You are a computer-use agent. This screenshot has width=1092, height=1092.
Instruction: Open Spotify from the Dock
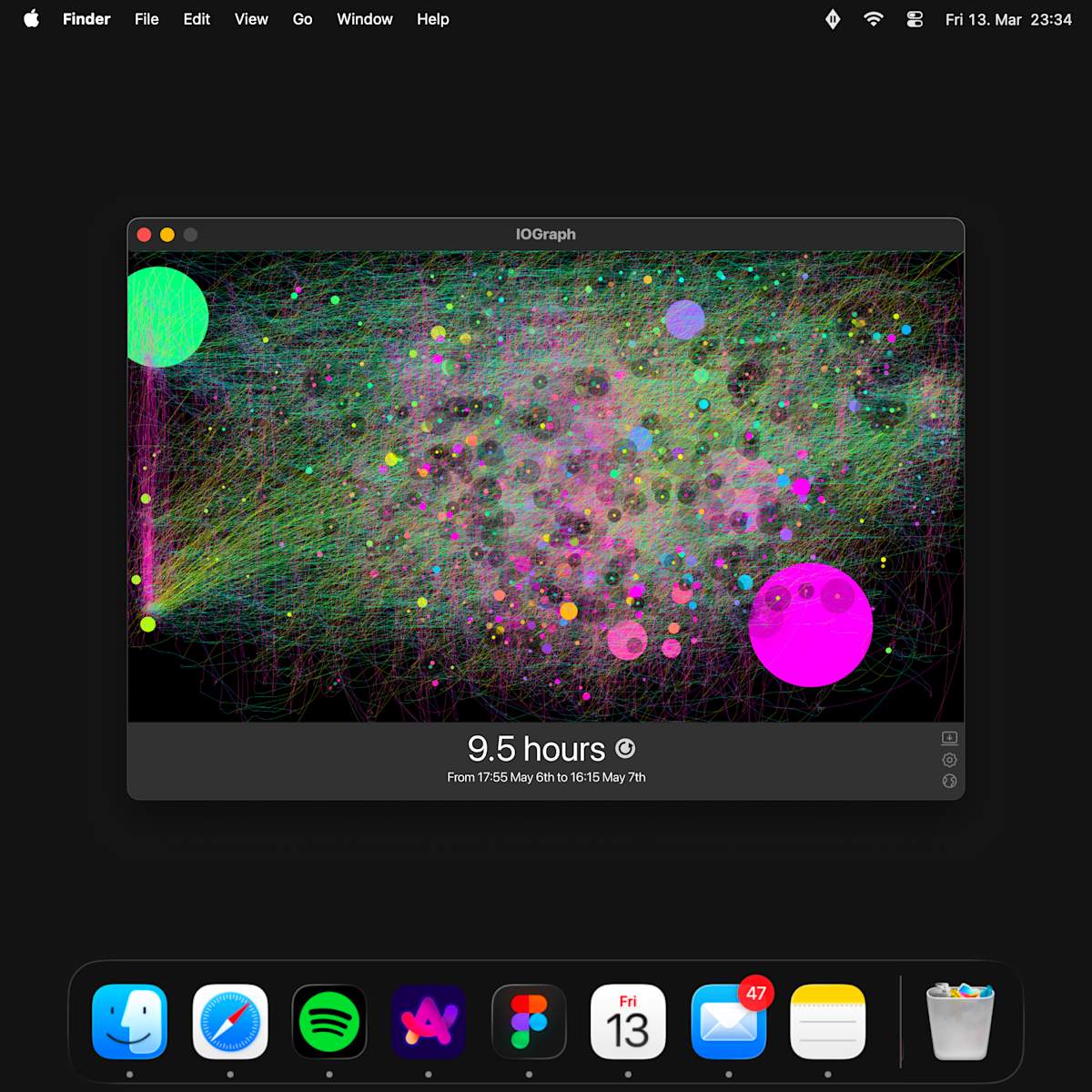click(x=329, y=1022)
